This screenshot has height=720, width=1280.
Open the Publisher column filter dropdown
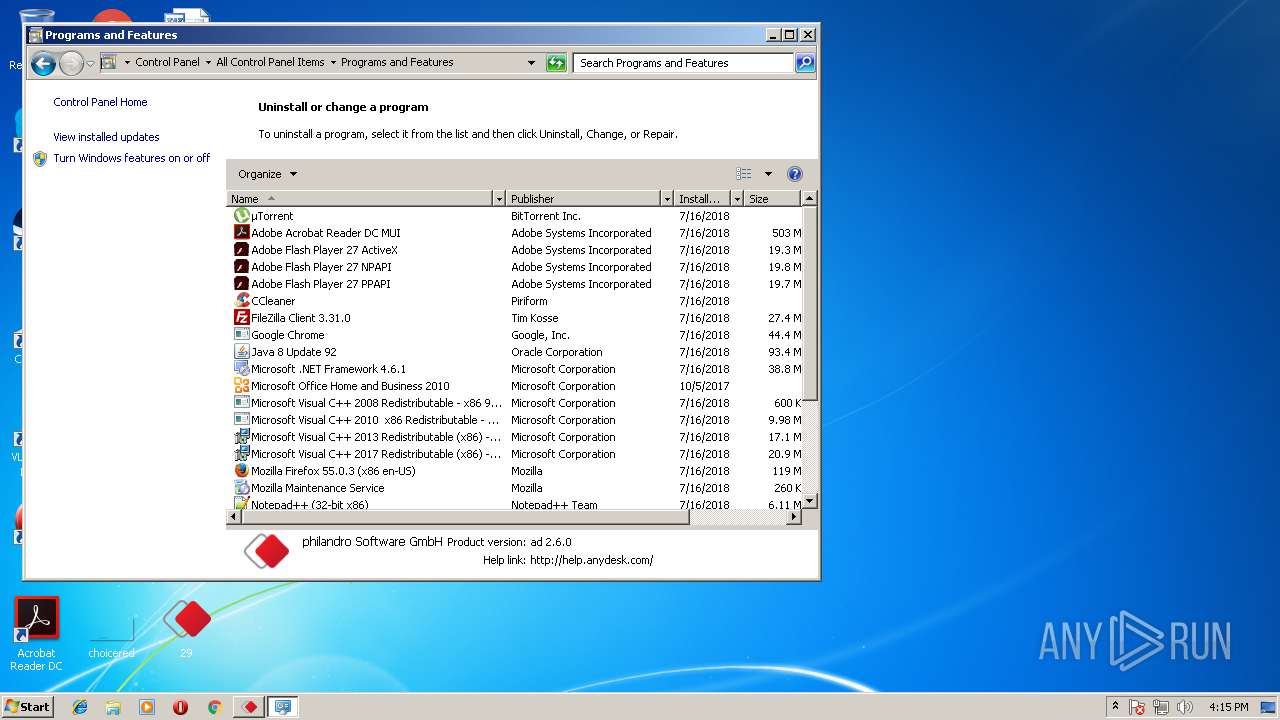pos(666,199)
